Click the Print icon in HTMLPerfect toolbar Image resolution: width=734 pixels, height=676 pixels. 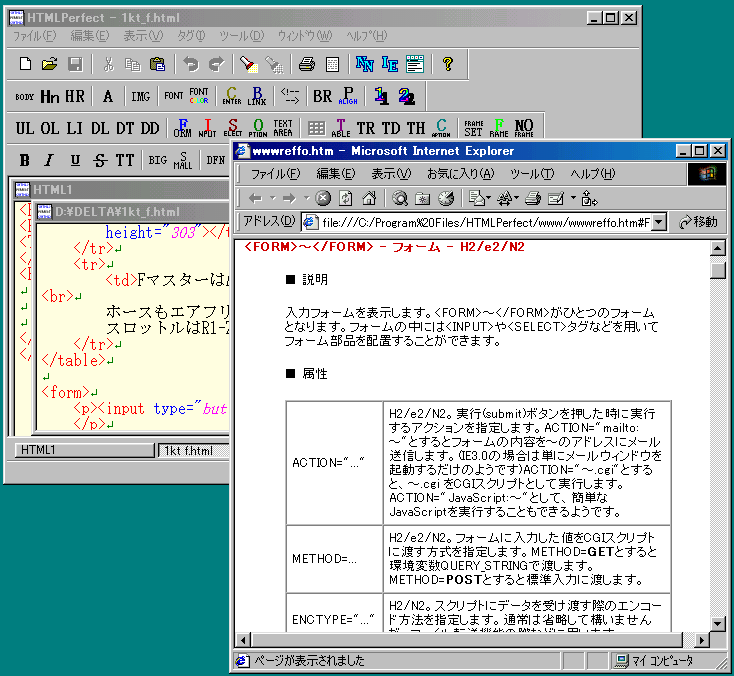tap(307, 64)
